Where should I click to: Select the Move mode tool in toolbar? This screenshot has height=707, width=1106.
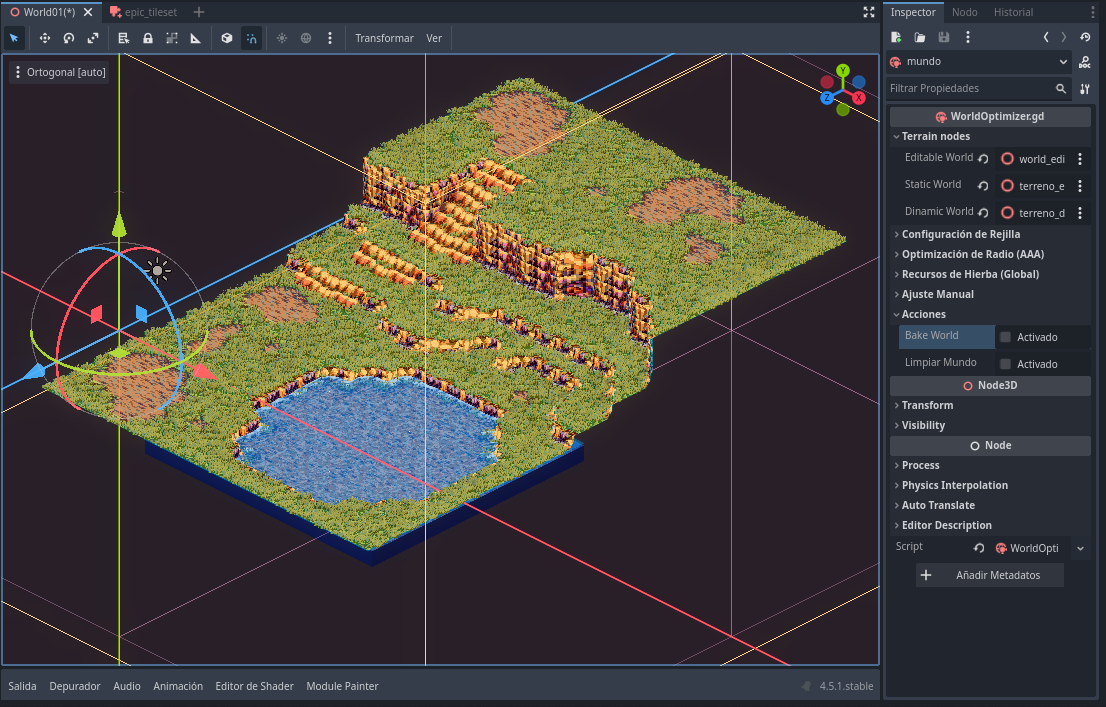[45, 38]
